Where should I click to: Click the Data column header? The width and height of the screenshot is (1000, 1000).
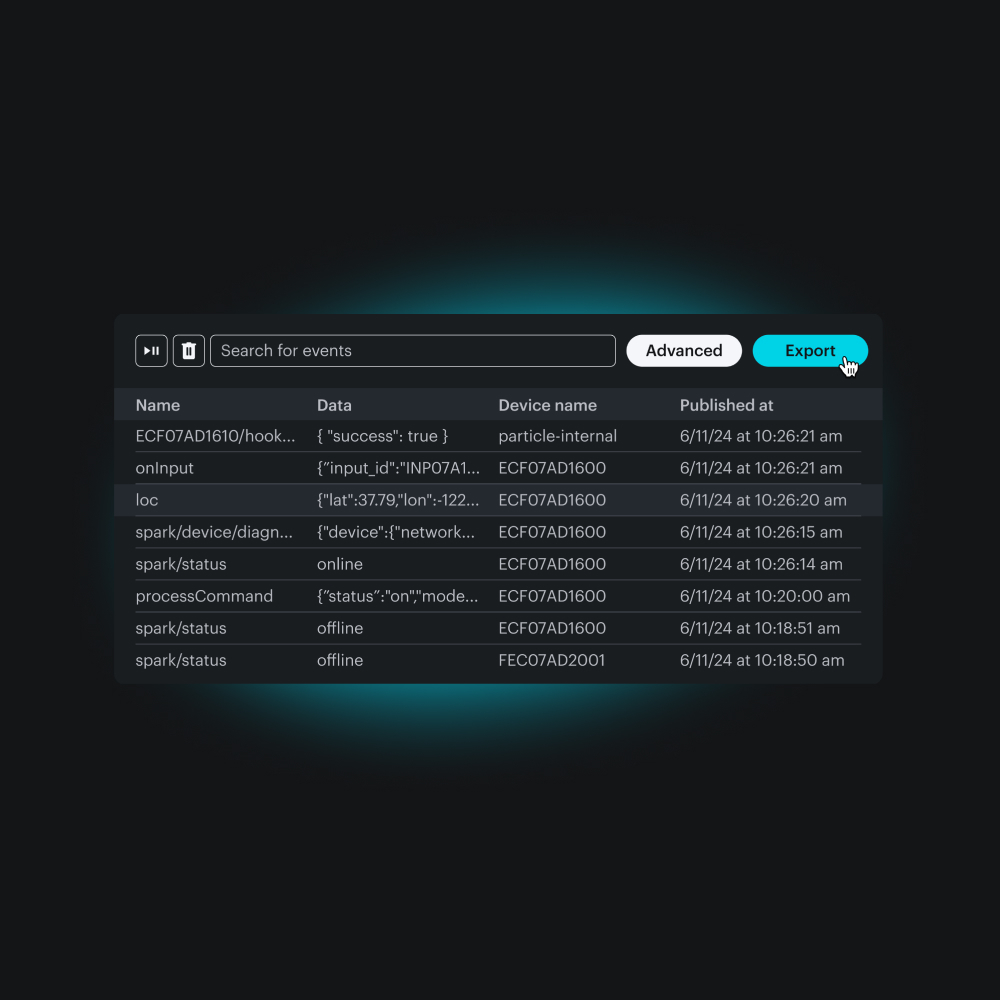tap(334, 405)
